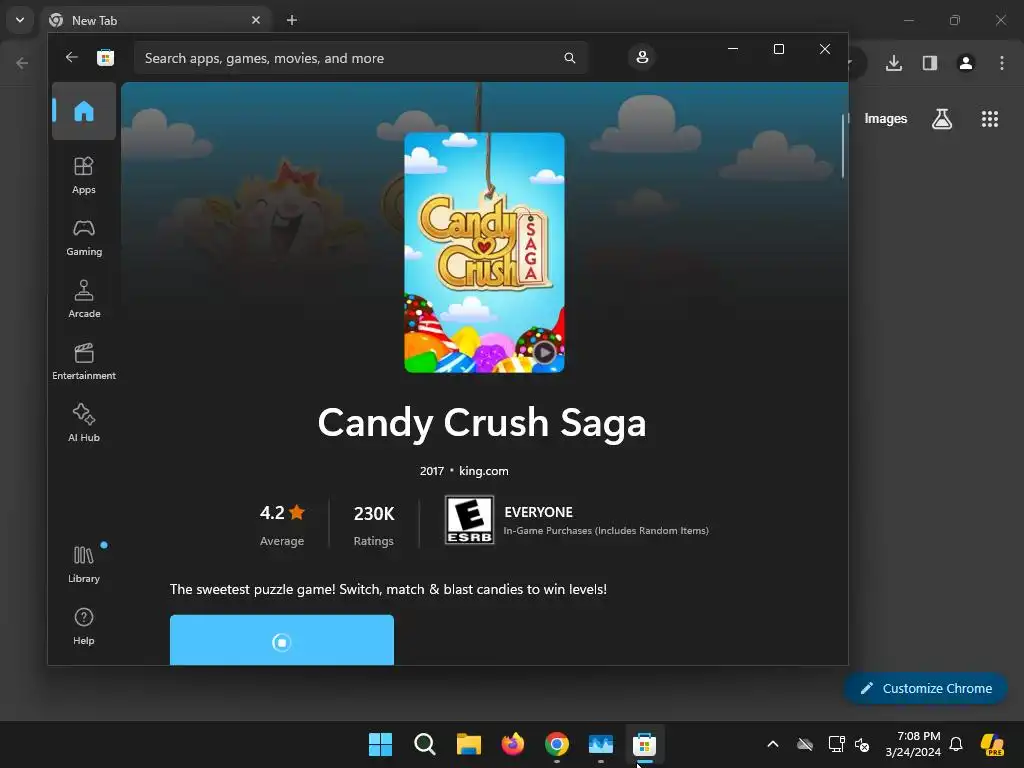The height and width of the screenshot is (768, 1024).
Task: Open the Apps section in sidebar
Action: (84, 175)
